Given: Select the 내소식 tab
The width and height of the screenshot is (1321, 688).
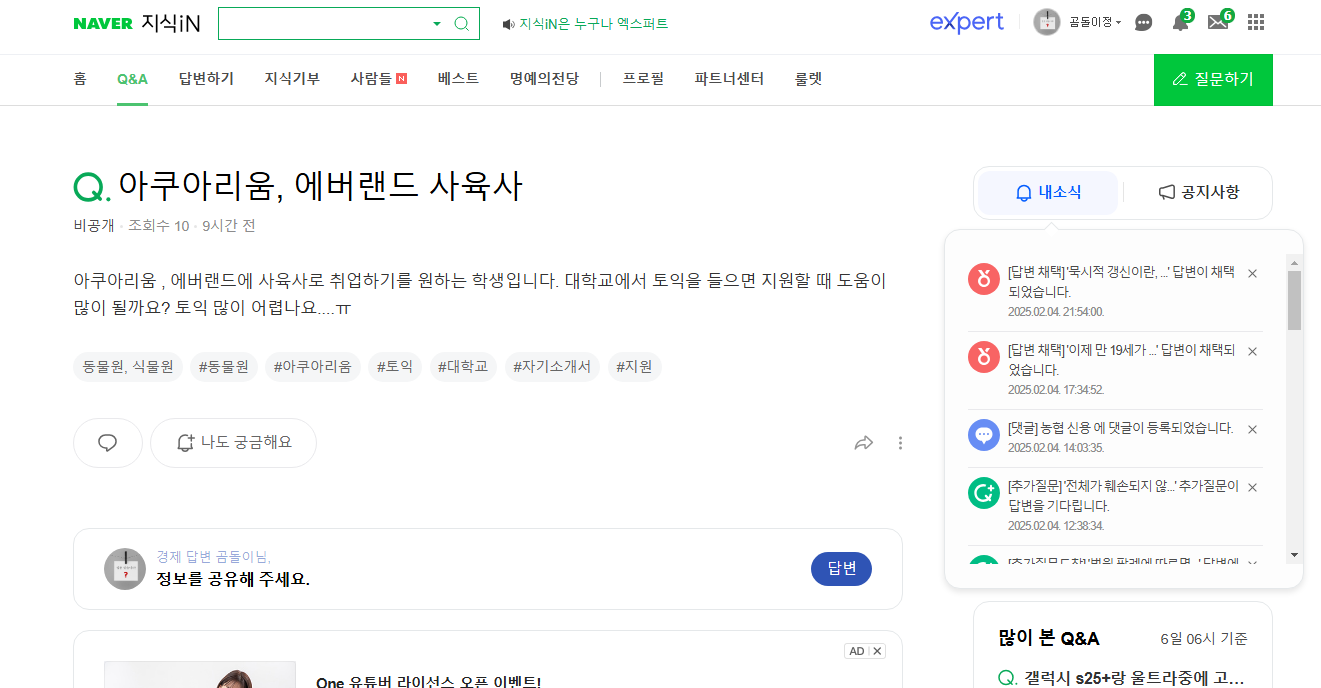Looking at the screenshot, I should 1048,192.
